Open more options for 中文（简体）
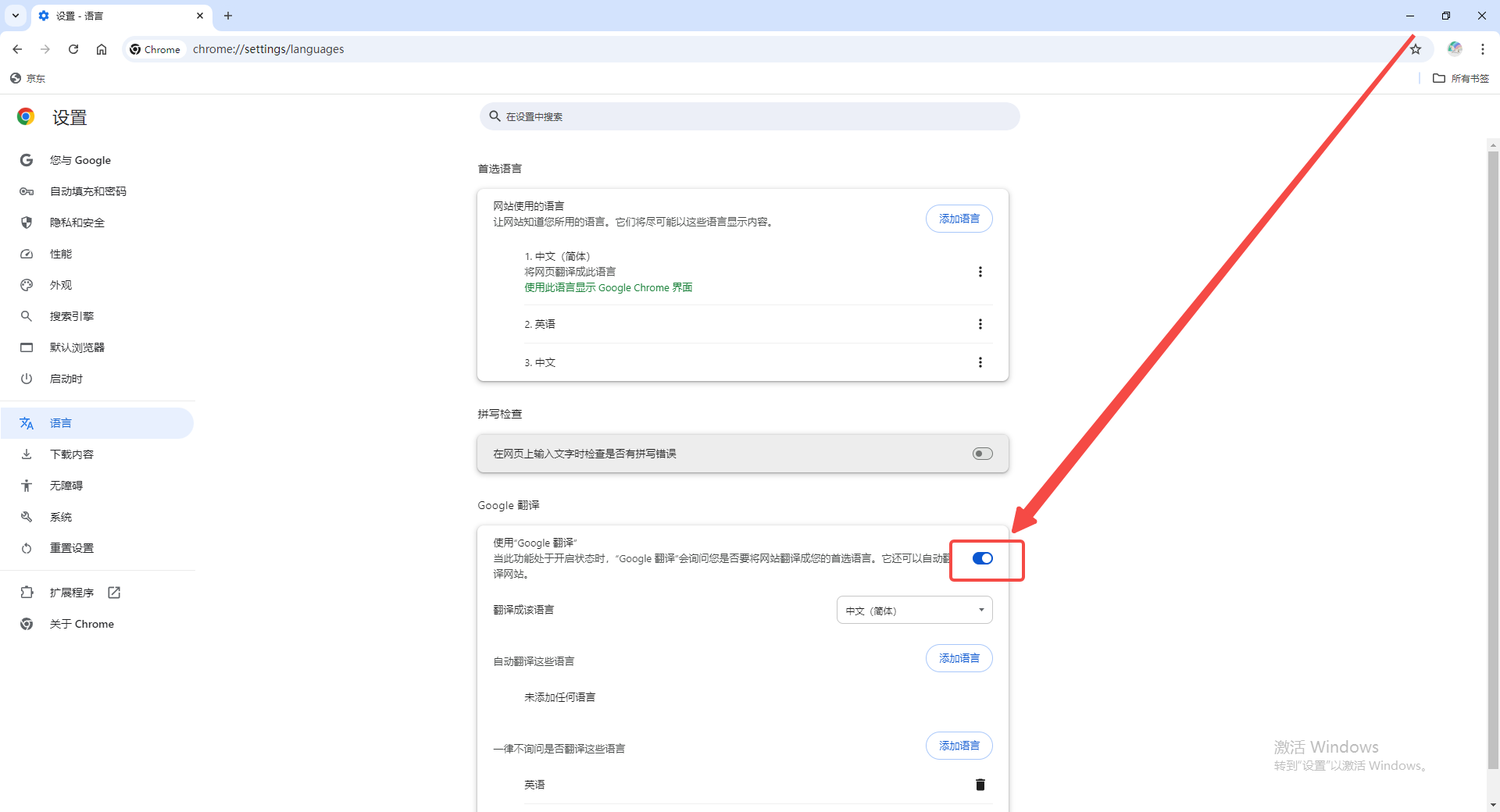Screen dimensions: 1500x812 click(980, 272)
